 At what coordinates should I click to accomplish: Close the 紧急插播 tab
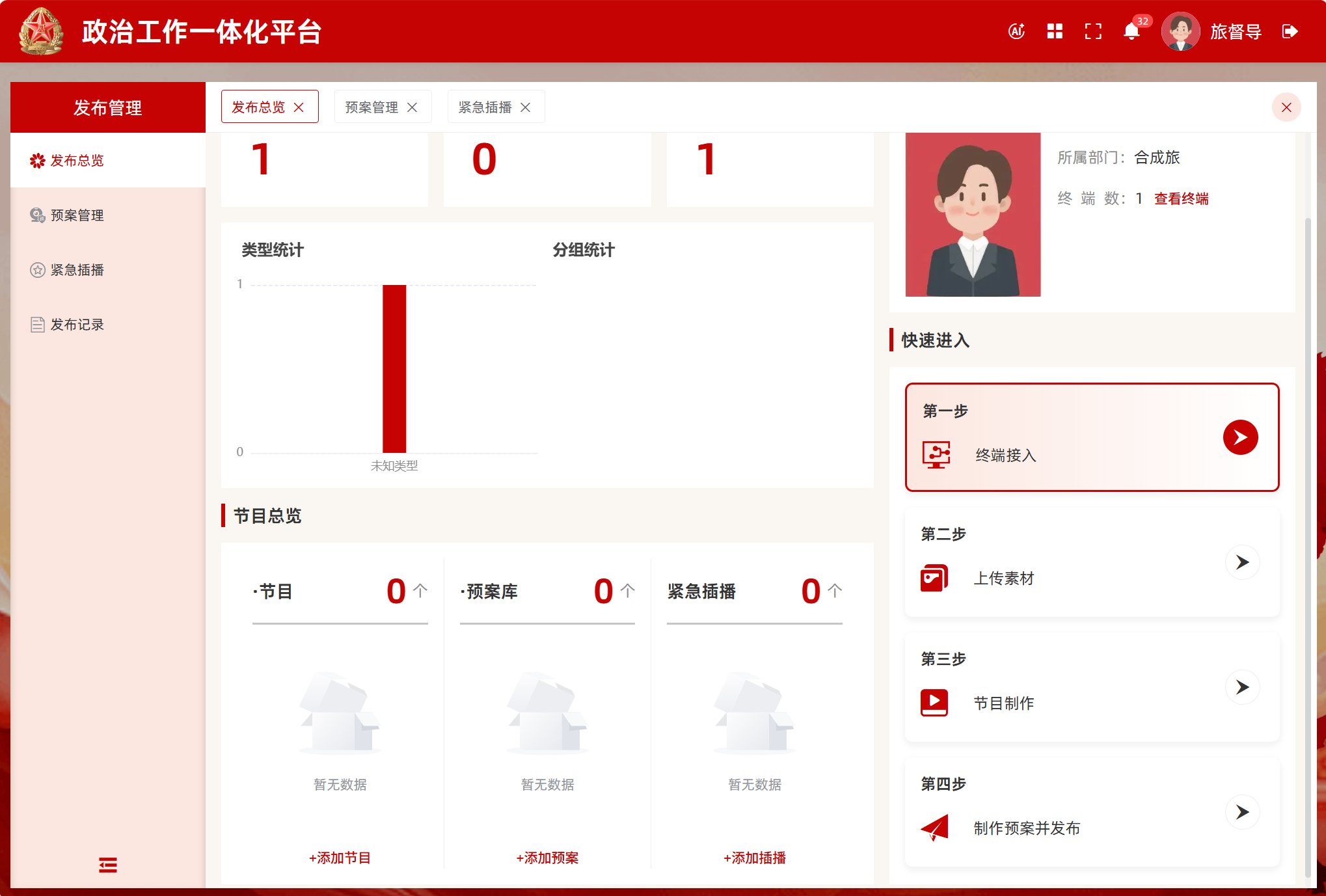[526, 107]
